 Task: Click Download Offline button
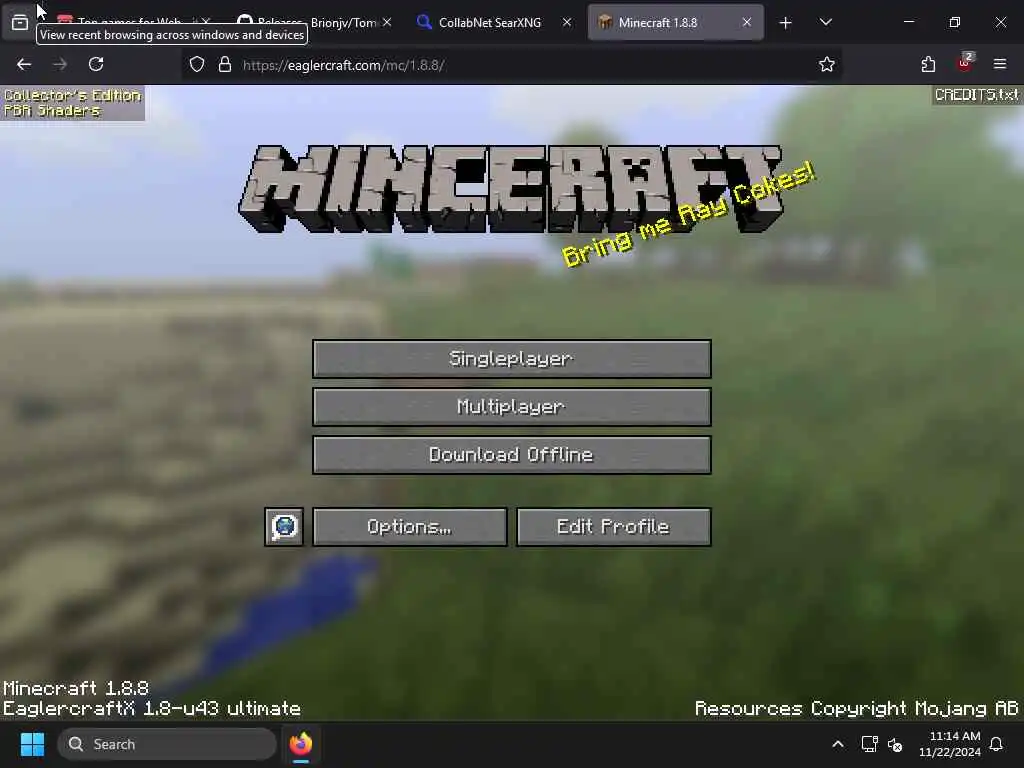[x=511, y=455]
